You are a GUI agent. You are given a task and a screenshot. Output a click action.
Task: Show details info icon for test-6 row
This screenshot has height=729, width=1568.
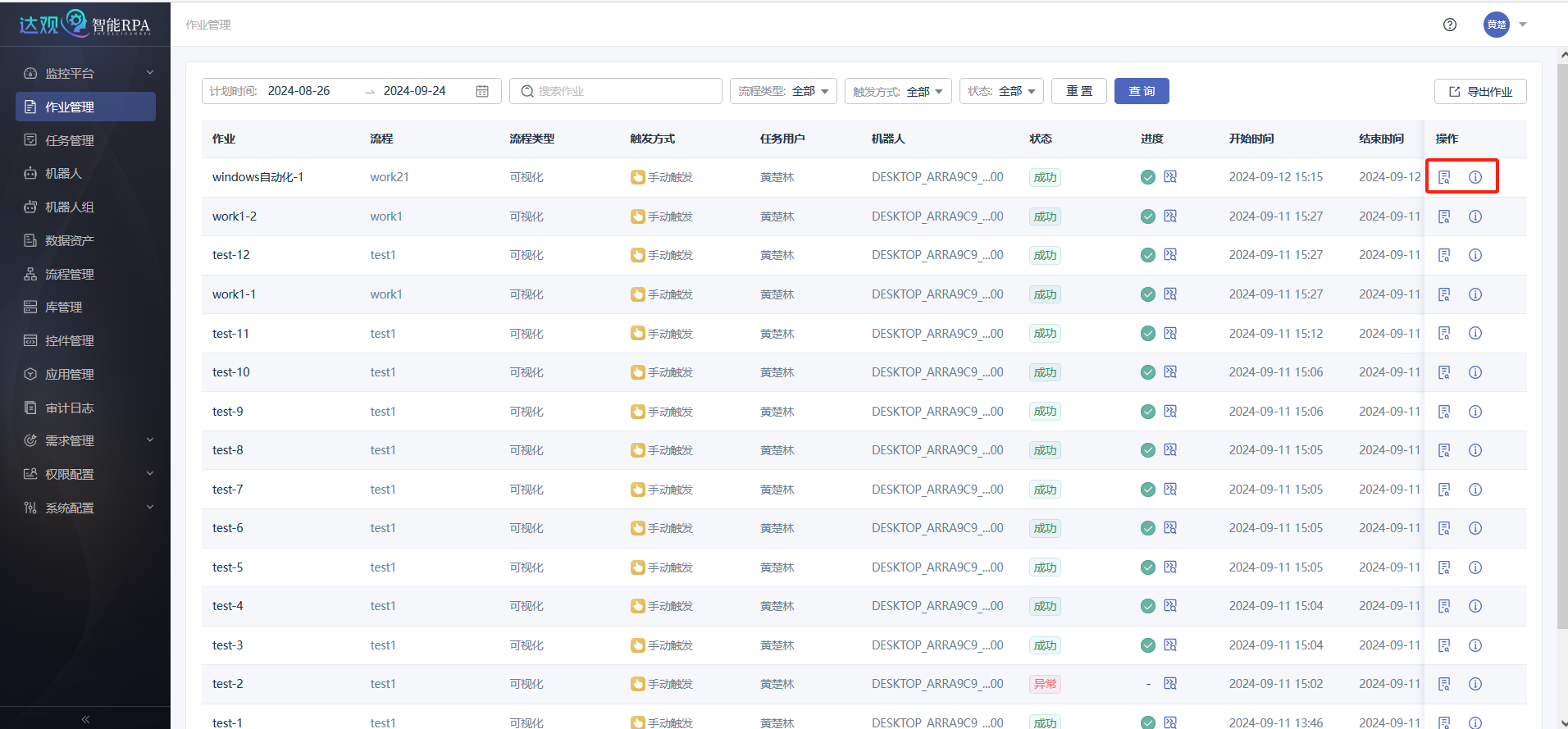pyautogui.click(x=1475, y=528)
